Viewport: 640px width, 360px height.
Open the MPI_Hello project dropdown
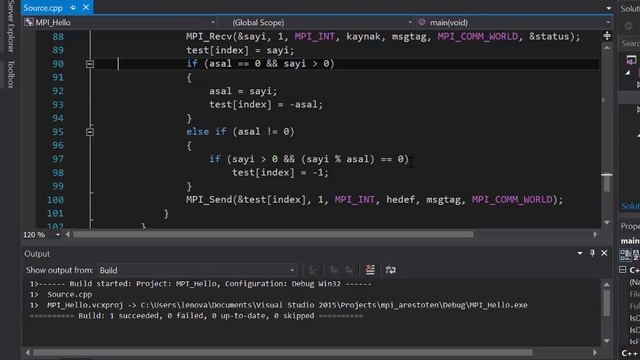(213, 22)
